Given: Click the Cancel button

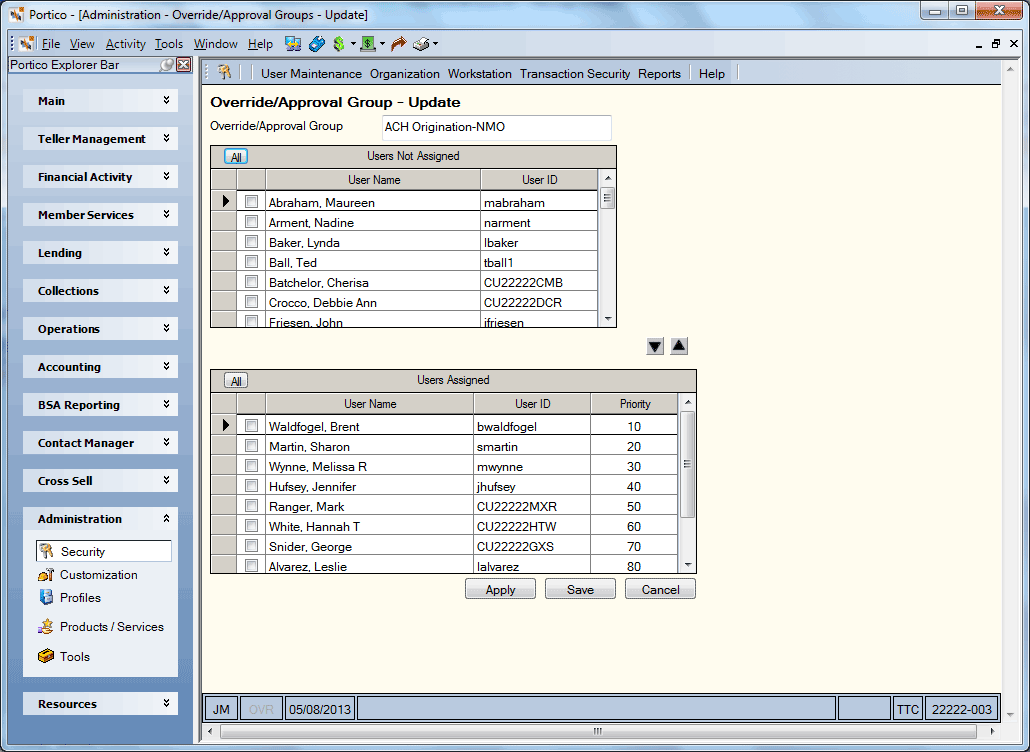Looking at the screenshot, I should (x=660, y=589).
